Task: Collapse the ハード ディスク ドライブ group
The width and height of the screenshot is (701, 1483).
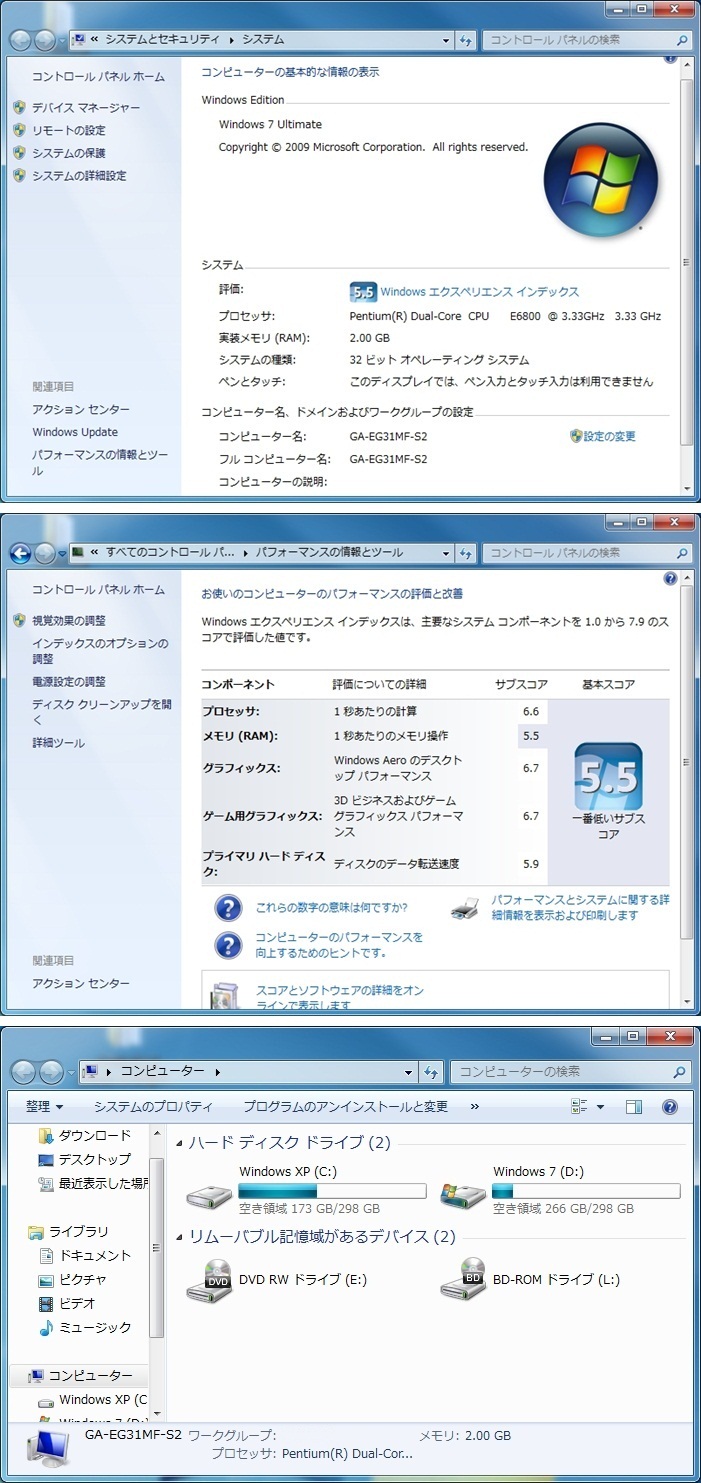Action: click(179, 1143)
